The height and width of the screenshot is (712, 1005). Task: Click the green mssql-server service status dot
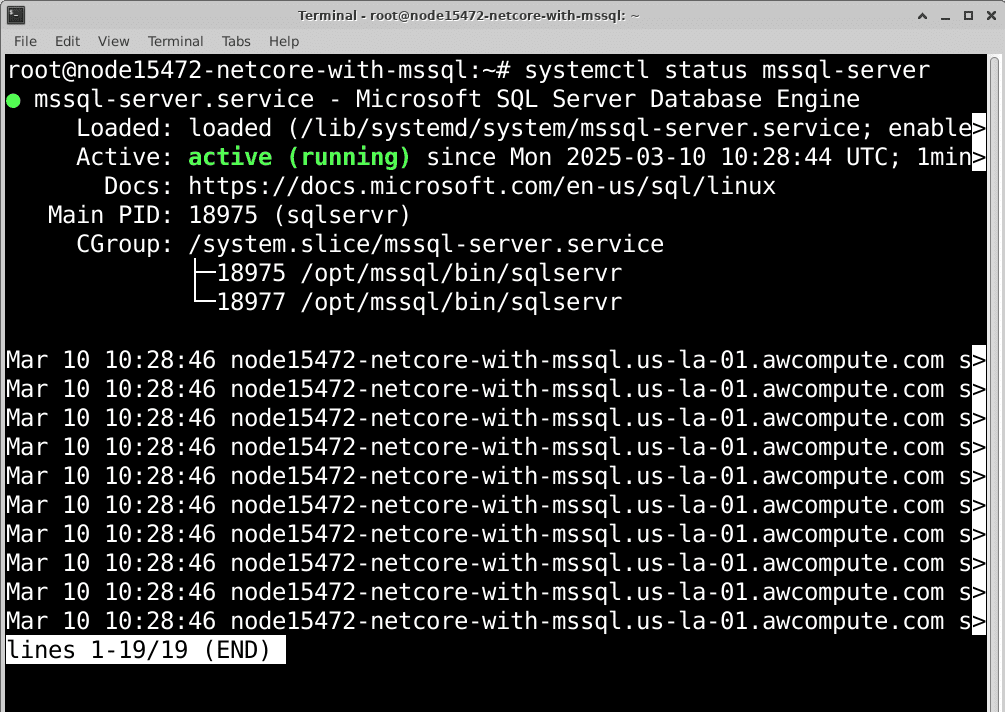14,99
